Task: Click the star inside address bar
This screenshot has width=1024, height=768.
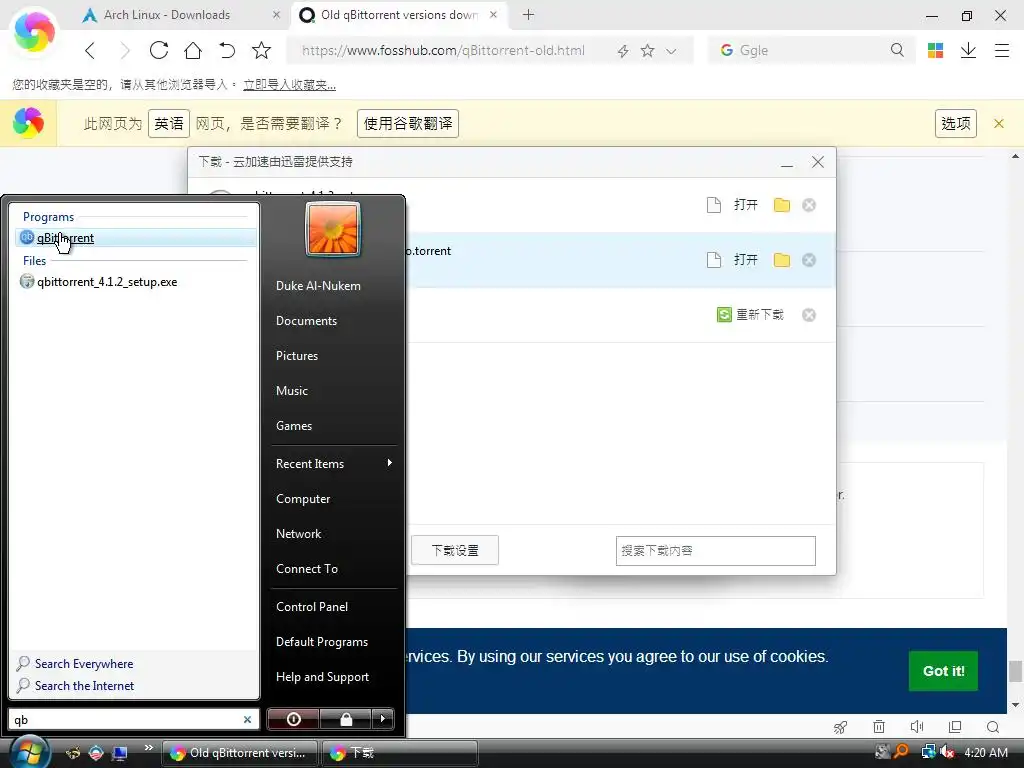Action: pyautogui.click(x=647, y=50)
